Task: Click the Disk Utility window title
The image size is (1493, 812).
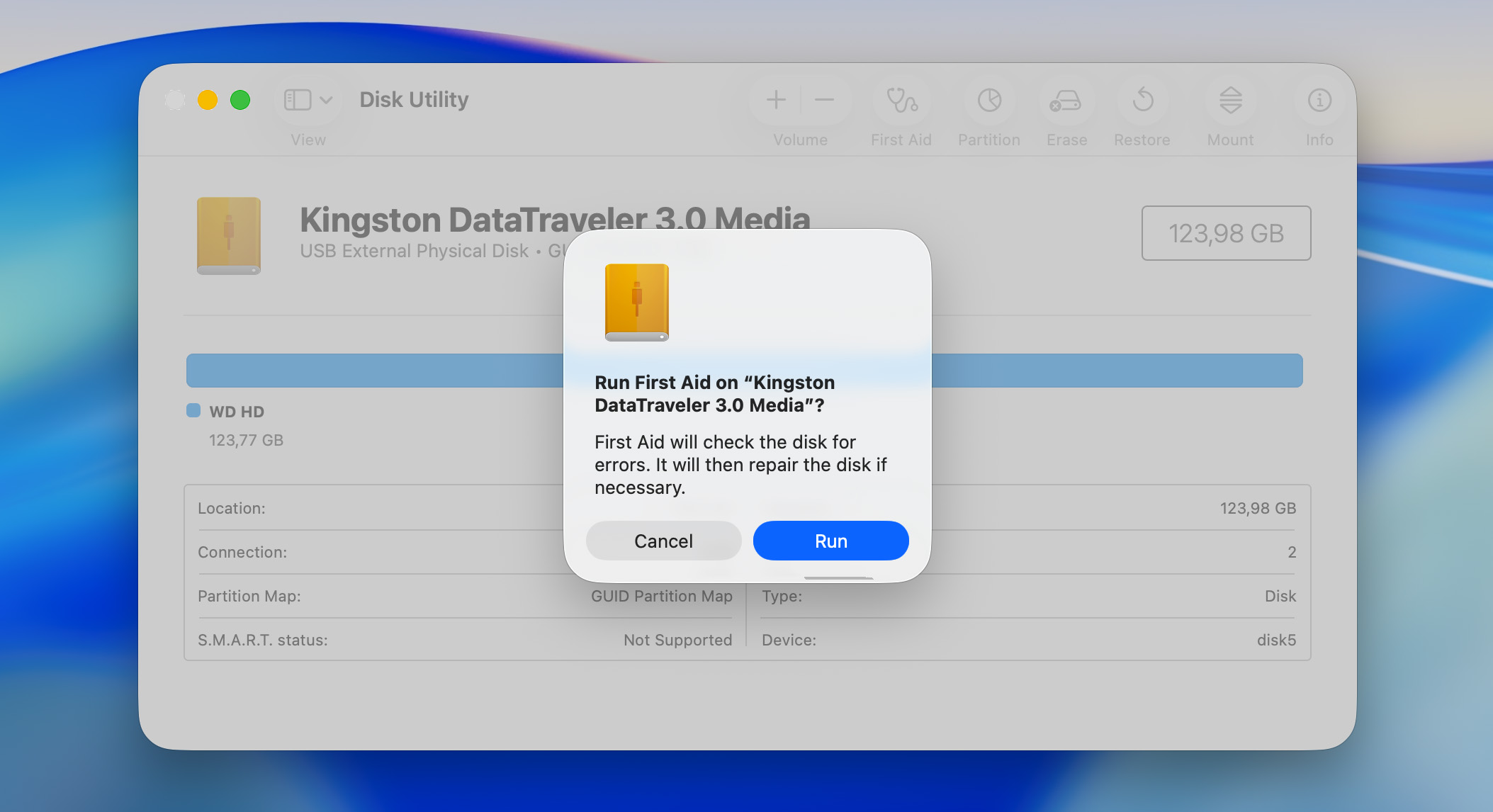Action: coord(414,99)
